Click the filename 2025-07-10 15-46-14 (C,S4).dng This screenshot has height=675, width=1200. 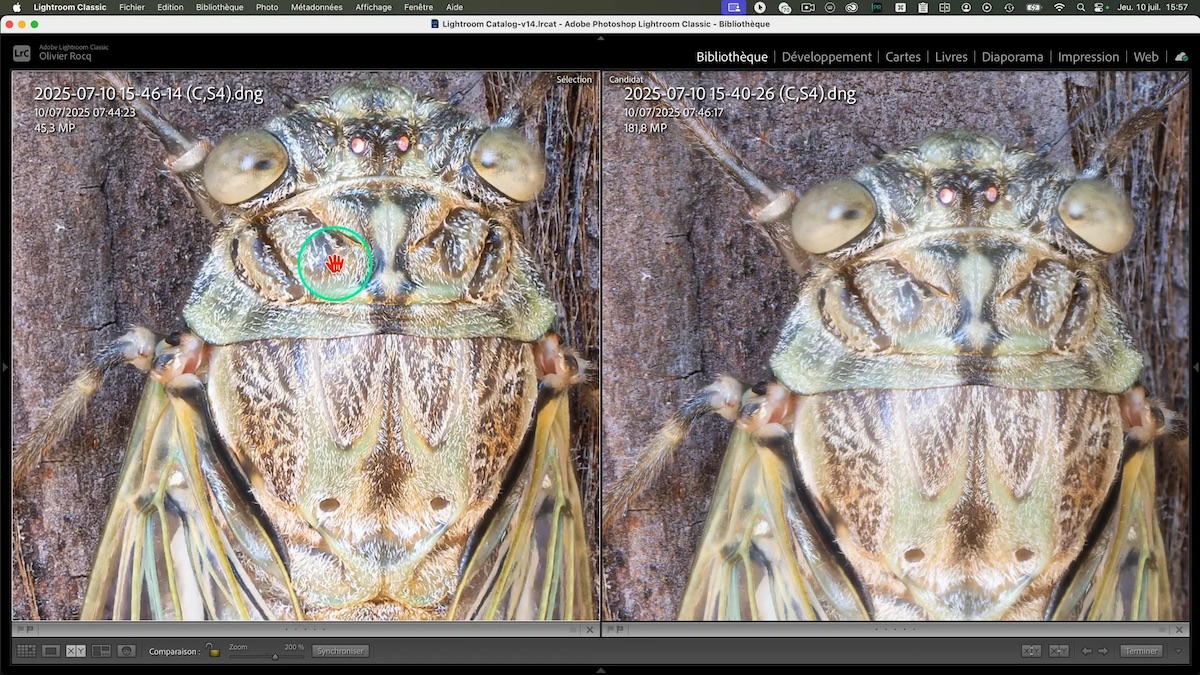pos(149,94)
